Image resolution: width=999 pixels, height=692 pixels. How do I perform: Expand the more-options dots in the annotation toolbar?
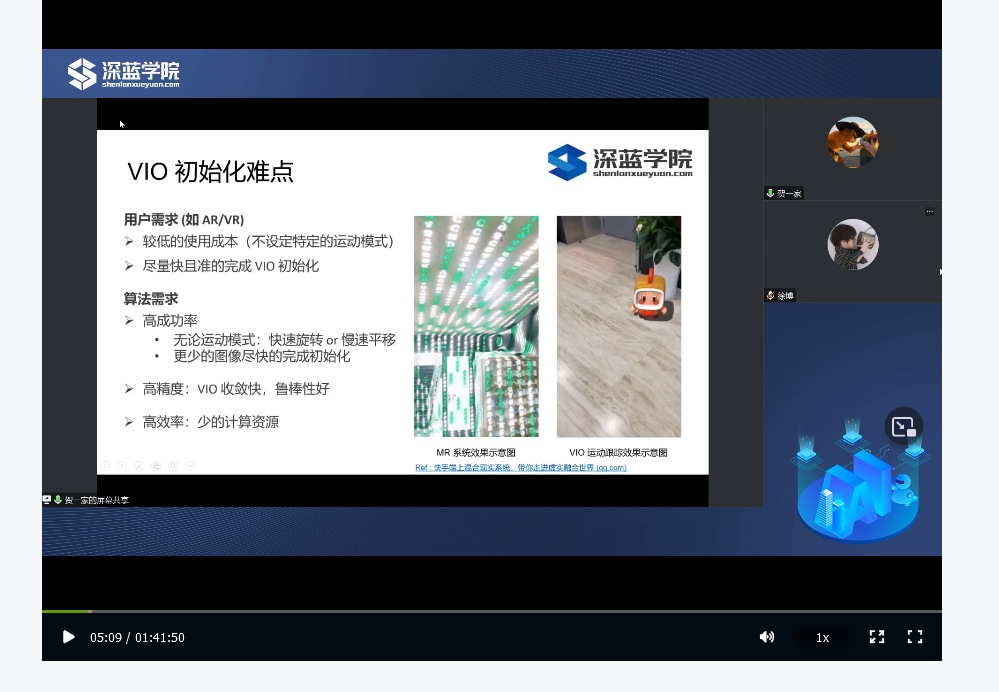pos(189,465)
